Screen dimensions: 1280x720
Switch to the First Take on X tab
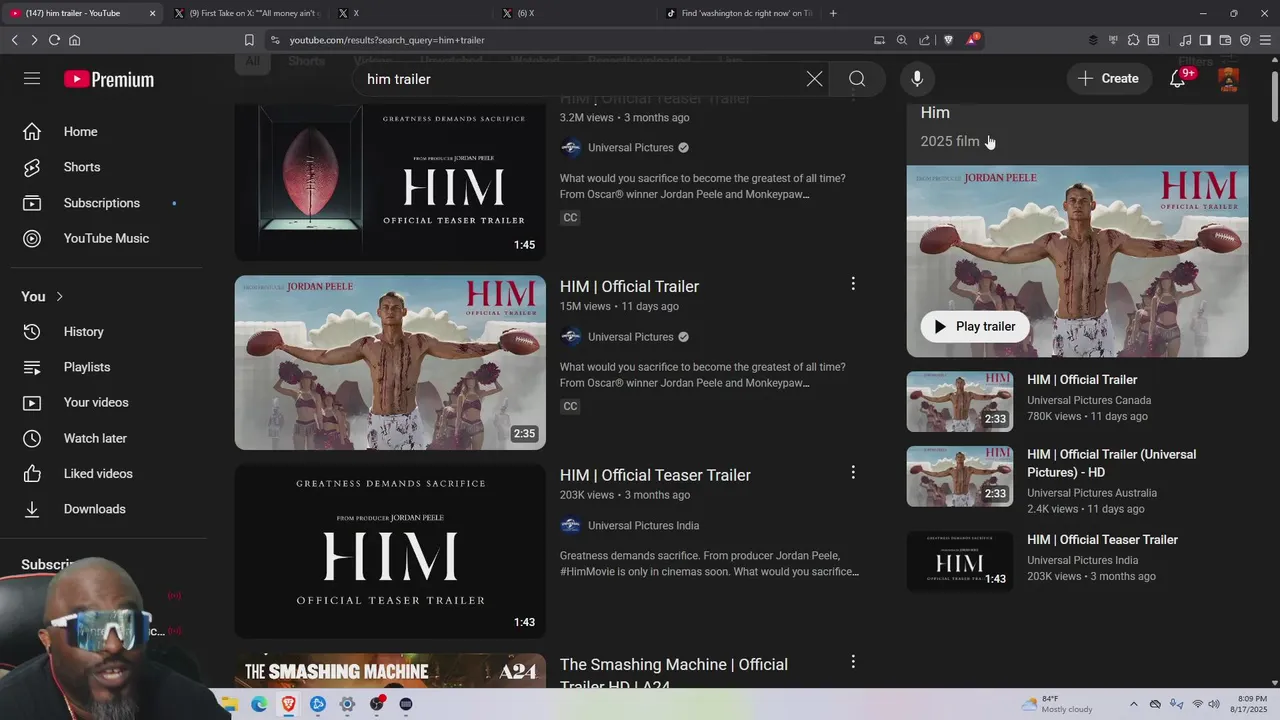(x=246, y=13)
